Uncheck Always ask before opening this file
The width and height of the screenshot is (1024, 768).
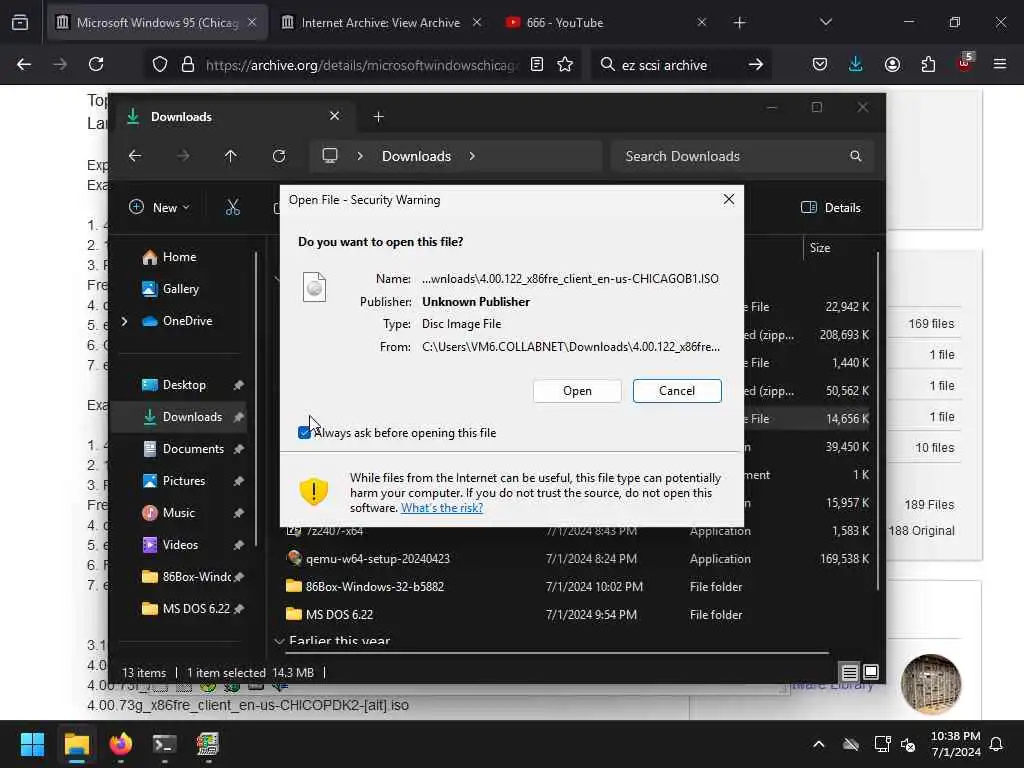click(x=304, y=432)
